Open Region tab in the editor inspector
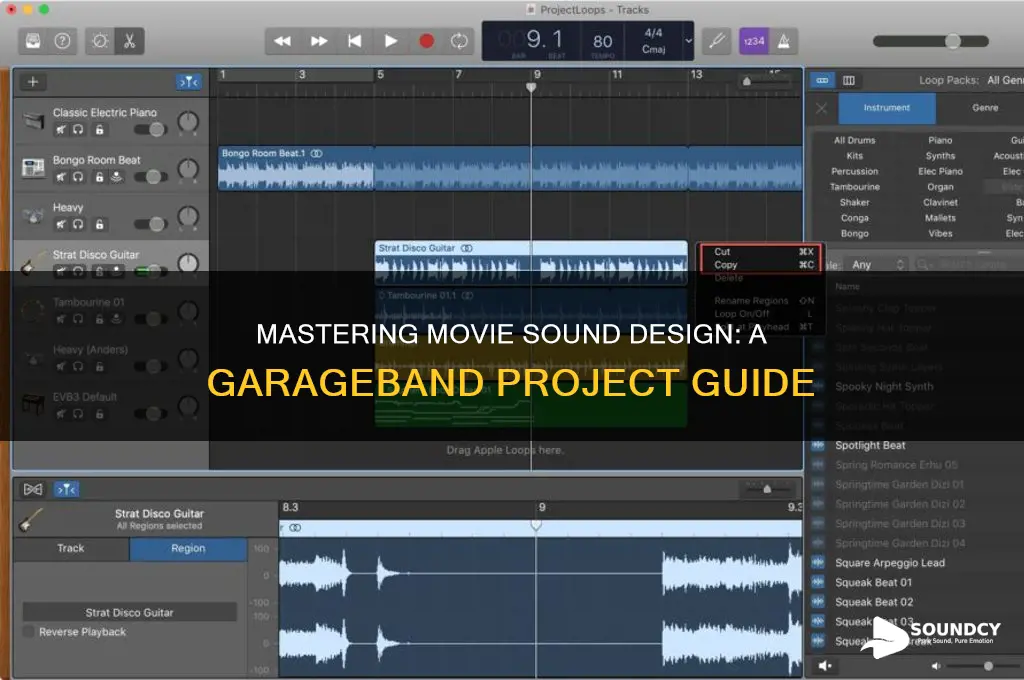The image size is (1024, 680). [x=188, y=549]
